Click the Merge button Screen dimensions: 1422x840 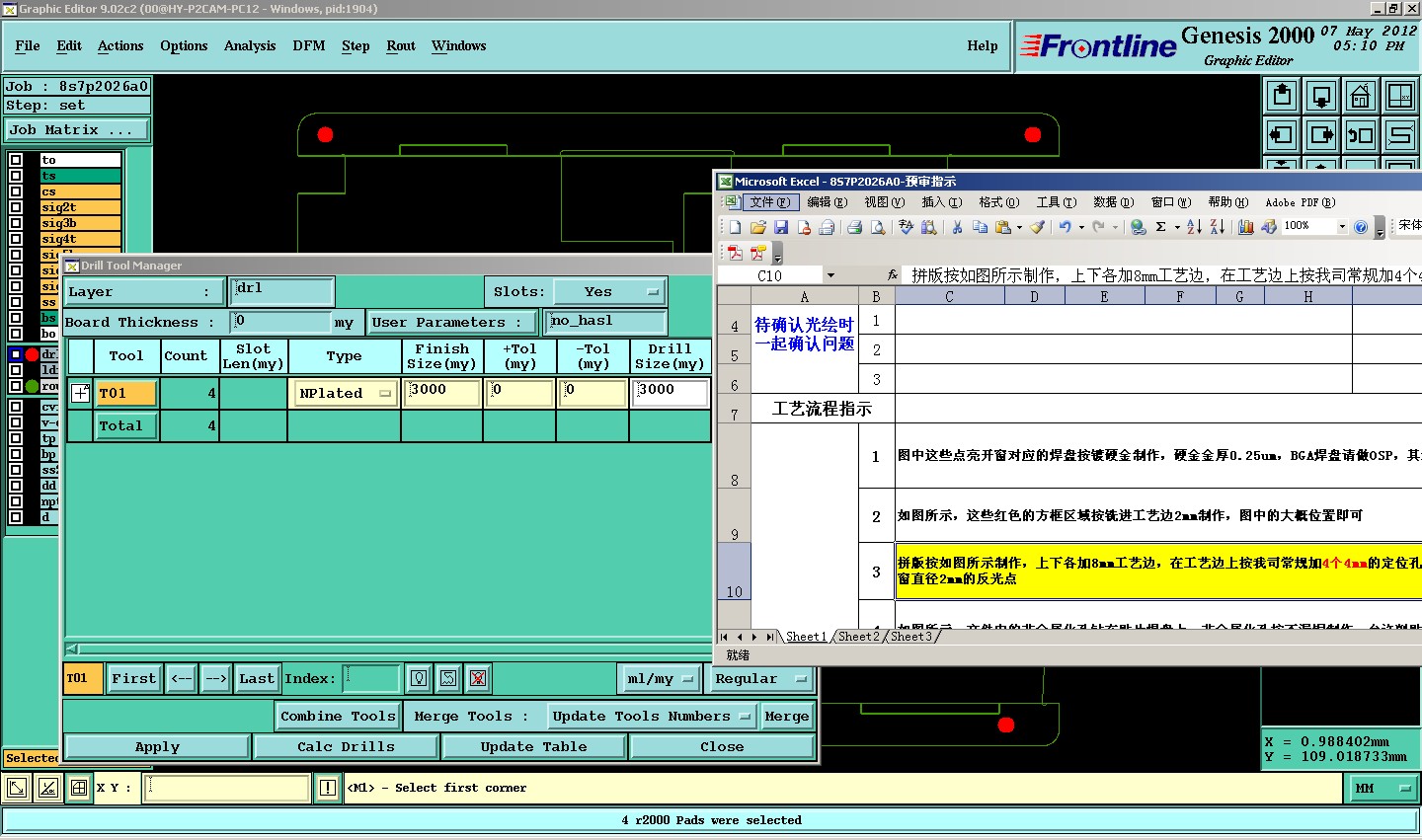click(787, 717)
